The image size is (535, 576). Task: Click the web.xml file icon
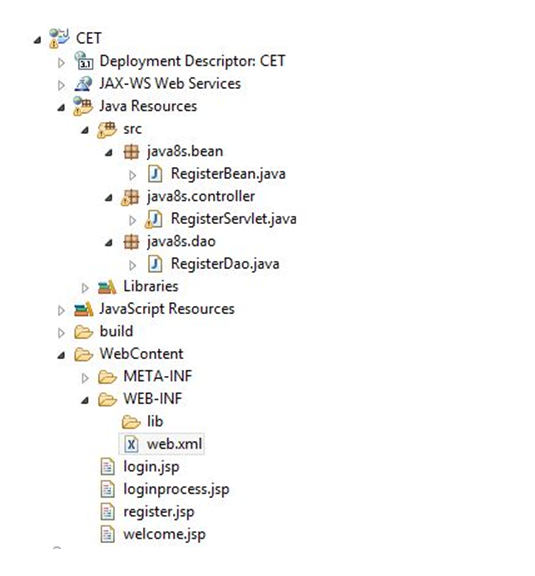131,444
